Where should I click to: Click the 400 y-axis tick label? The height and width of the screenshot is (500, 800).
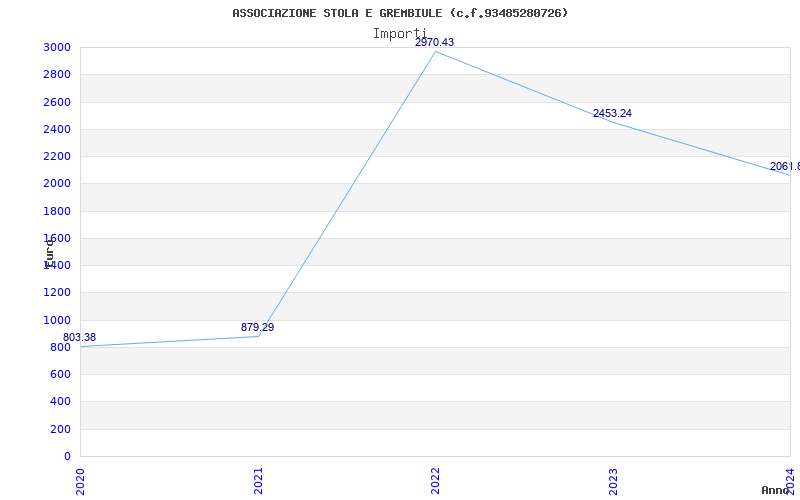click(60, 402)
